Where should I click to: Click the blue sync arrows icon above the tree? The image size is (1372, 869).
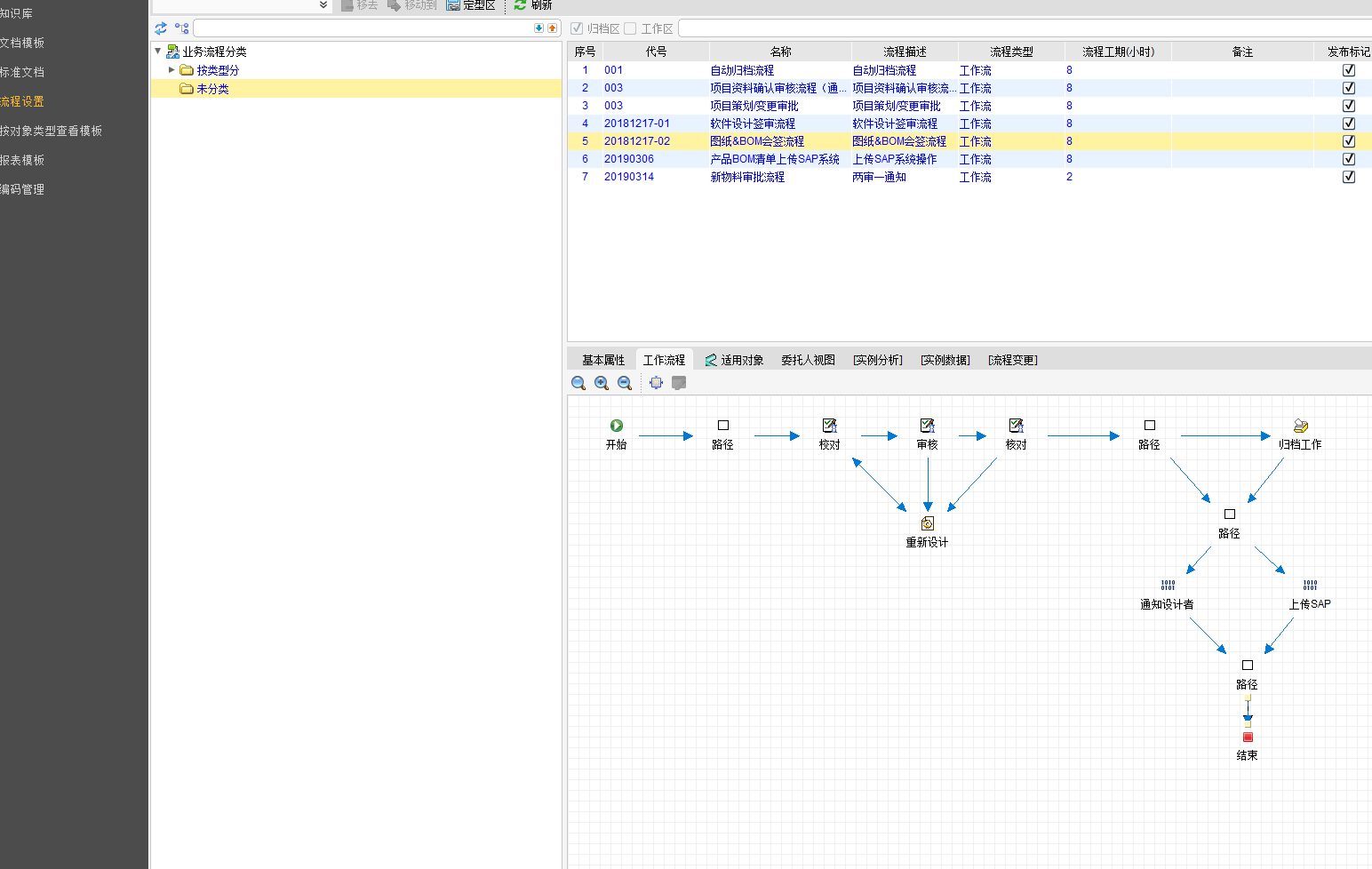point(161,28)
